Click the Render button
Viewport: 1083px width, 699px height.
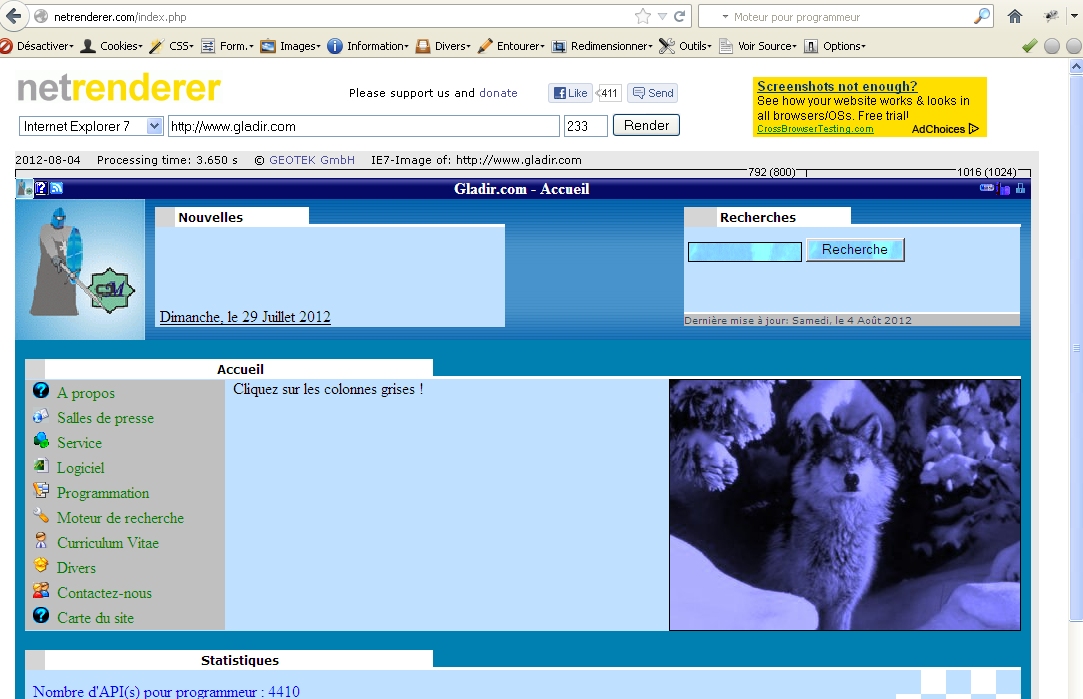(x=646, y=125)
